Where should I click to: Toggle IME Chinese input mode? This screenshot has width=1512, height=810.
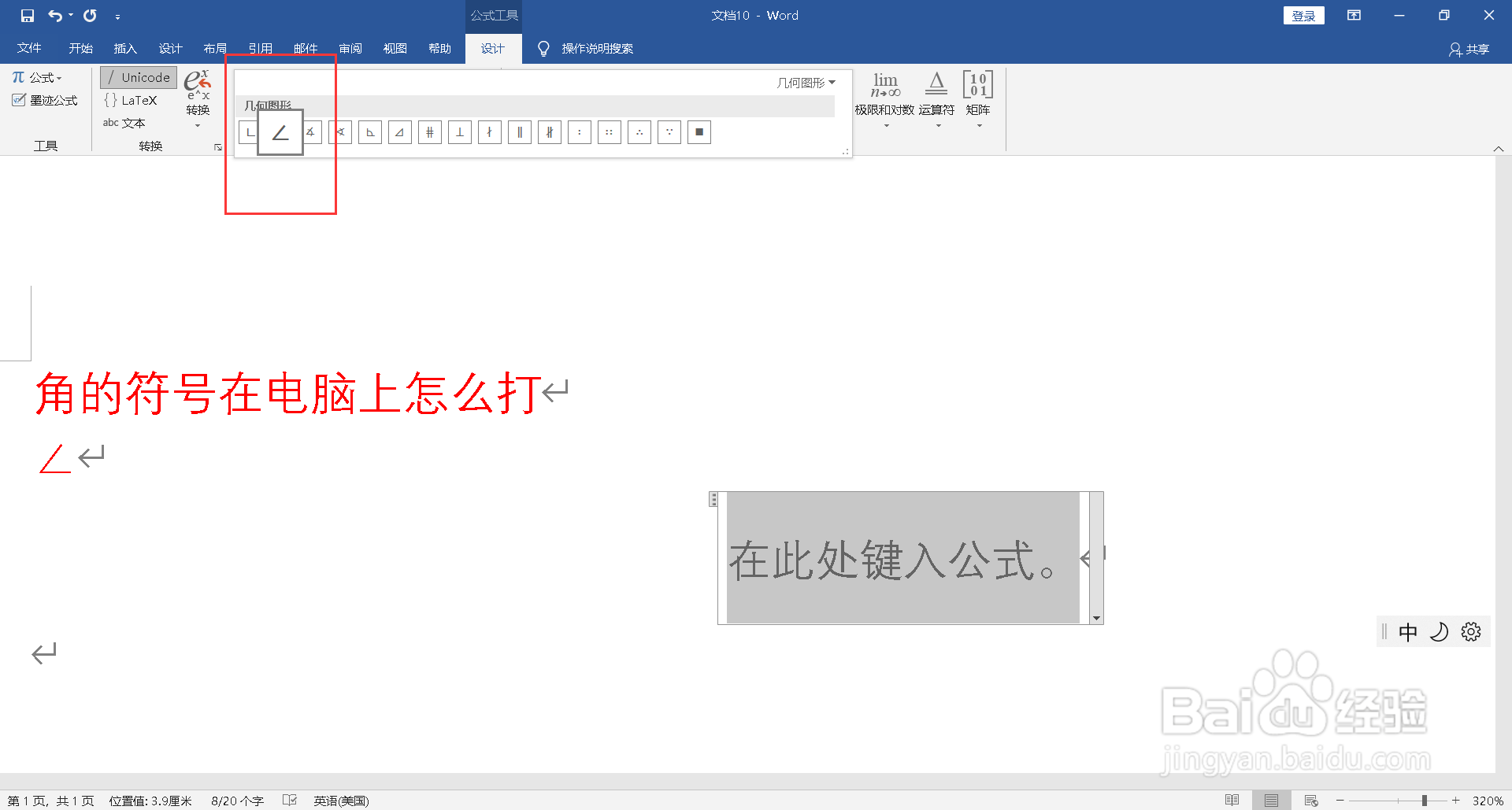pos(1408,632)
